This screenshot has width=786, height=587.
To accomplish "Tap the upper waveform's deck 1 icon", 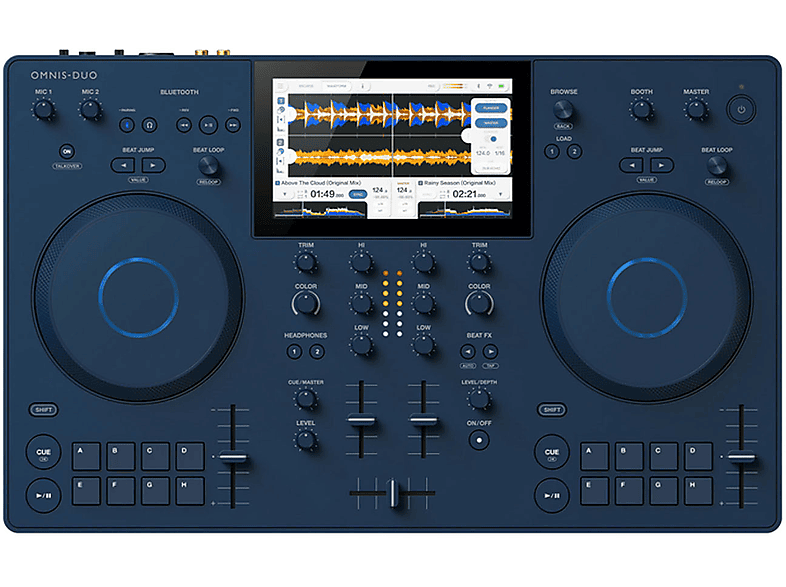I will click(x=281, y=101).
